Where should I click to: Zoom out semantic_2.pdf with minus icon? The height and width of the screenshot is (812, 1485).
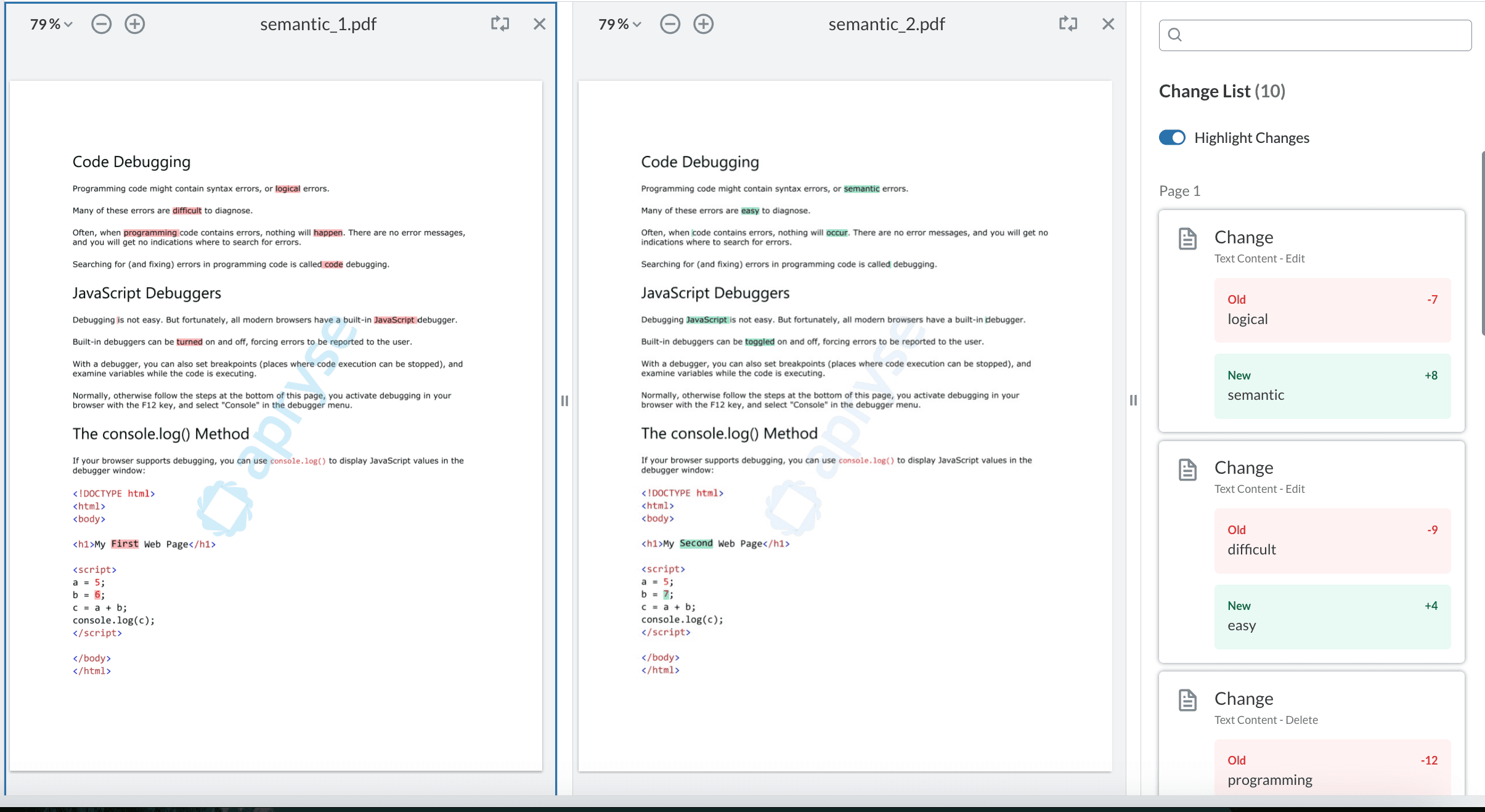coord(670,24)
